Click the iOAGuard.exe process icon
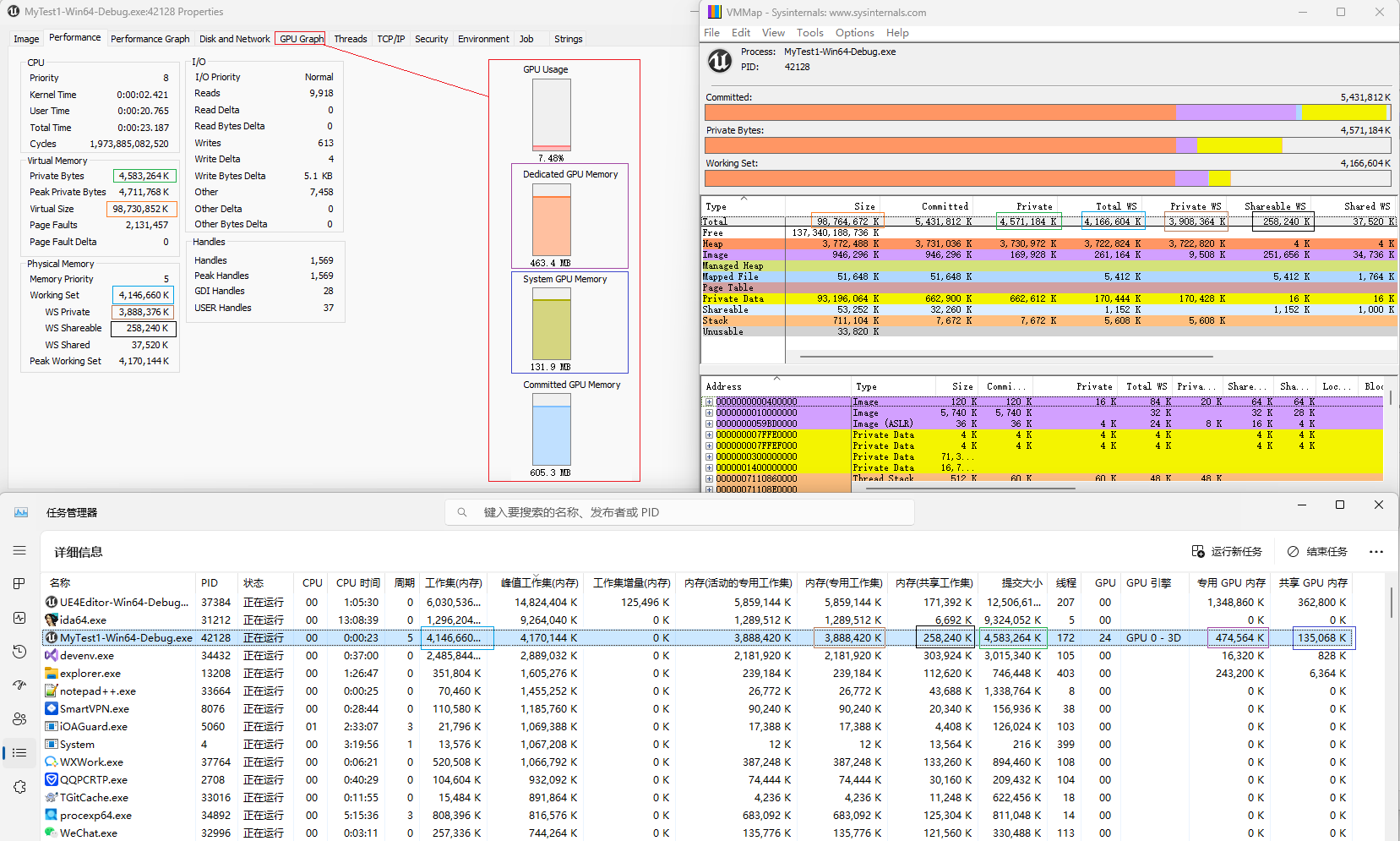Image resolution: width=1400 pixels, height=841 pixels. (52, 726)
